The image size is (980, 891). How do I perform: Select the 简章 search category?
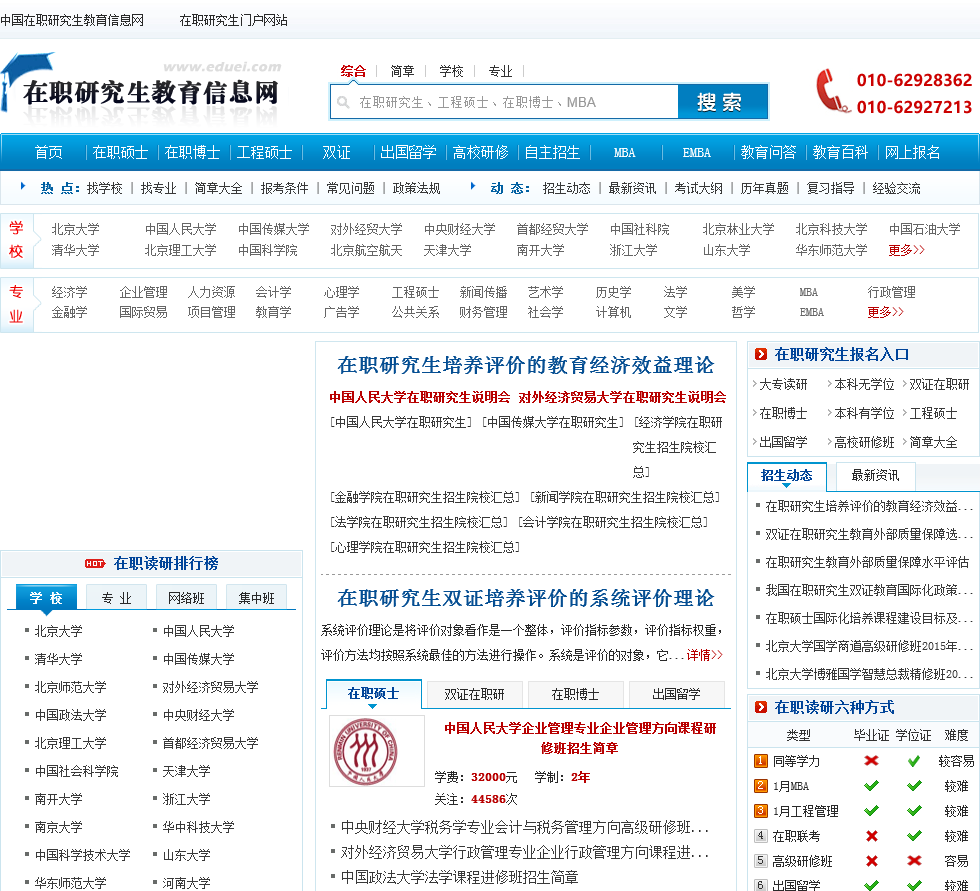pyautogui.click(x=402, y=71)
